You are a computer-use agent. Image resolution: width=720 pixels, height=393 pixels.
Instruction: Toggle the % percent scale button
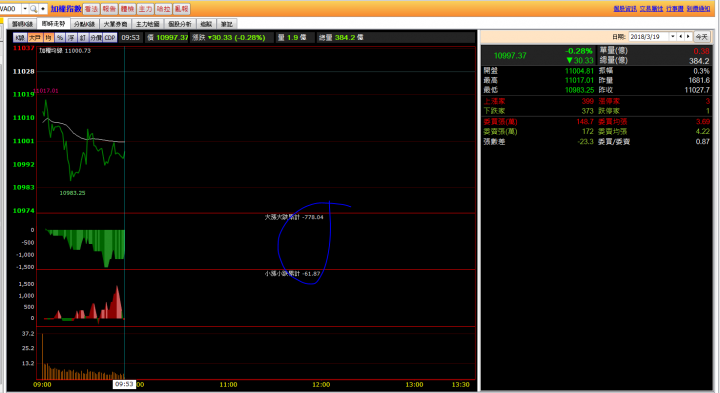pos(60,38)
